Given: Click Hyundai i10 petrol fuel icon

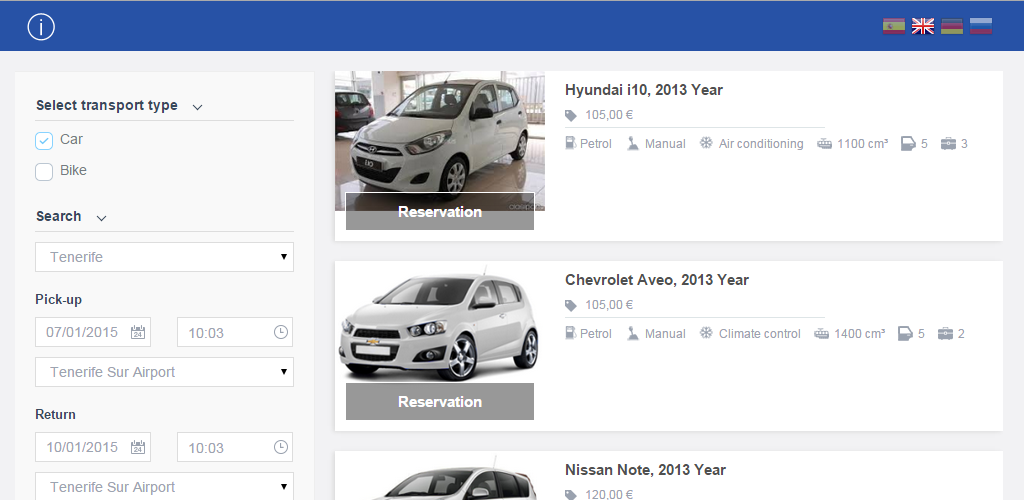Looking at the screenshot, I should [x=570, y=143].
